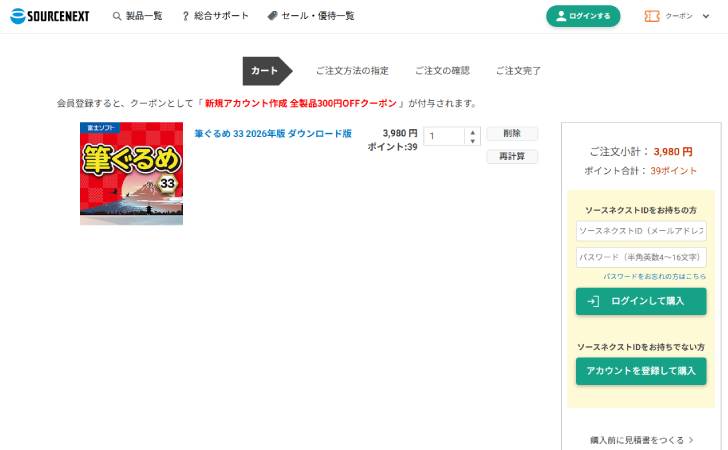Increase quantity with the up arrow

pyautogui.click(x=473, y=131)
